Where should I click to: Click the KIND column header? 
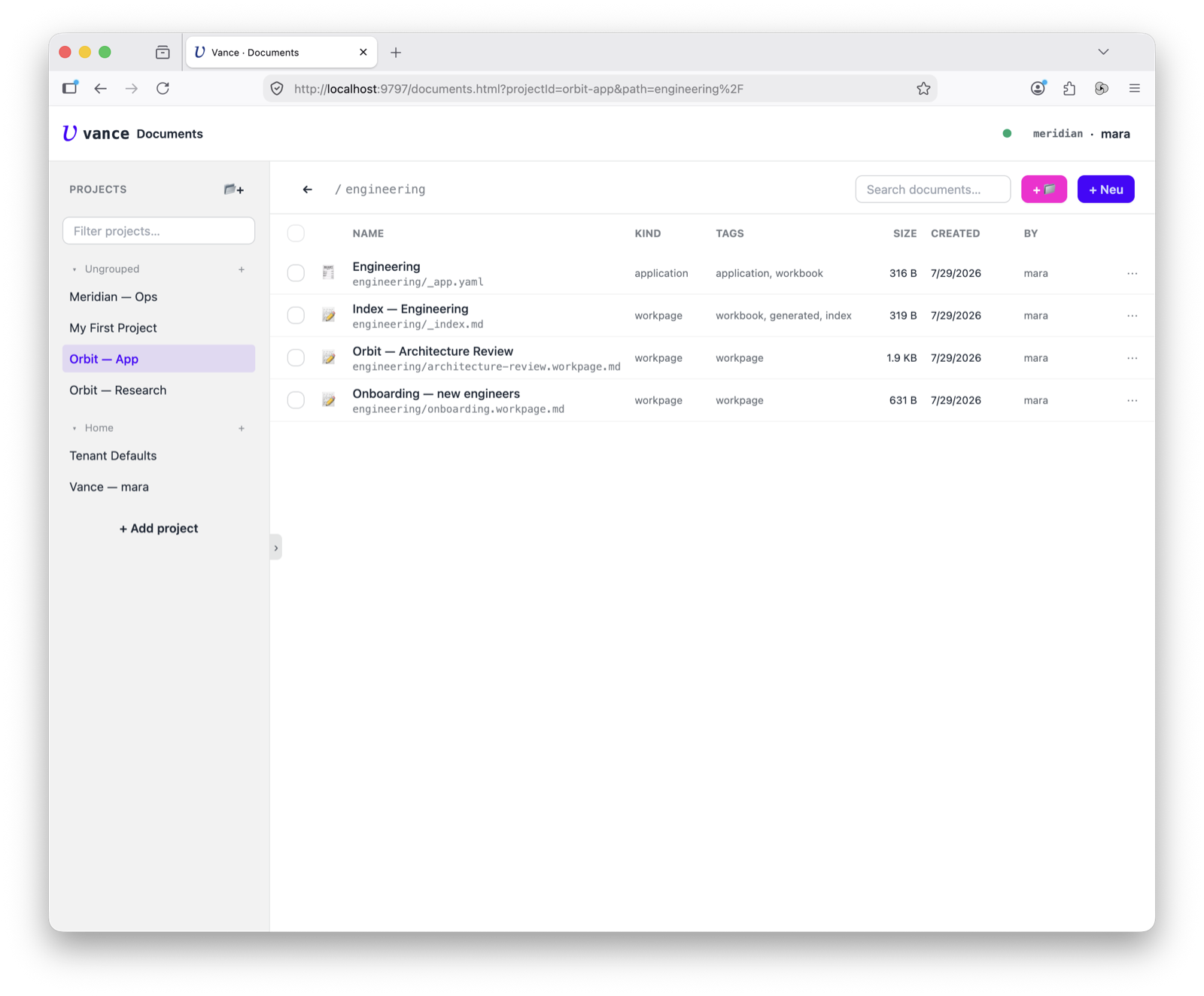[647, 233]
